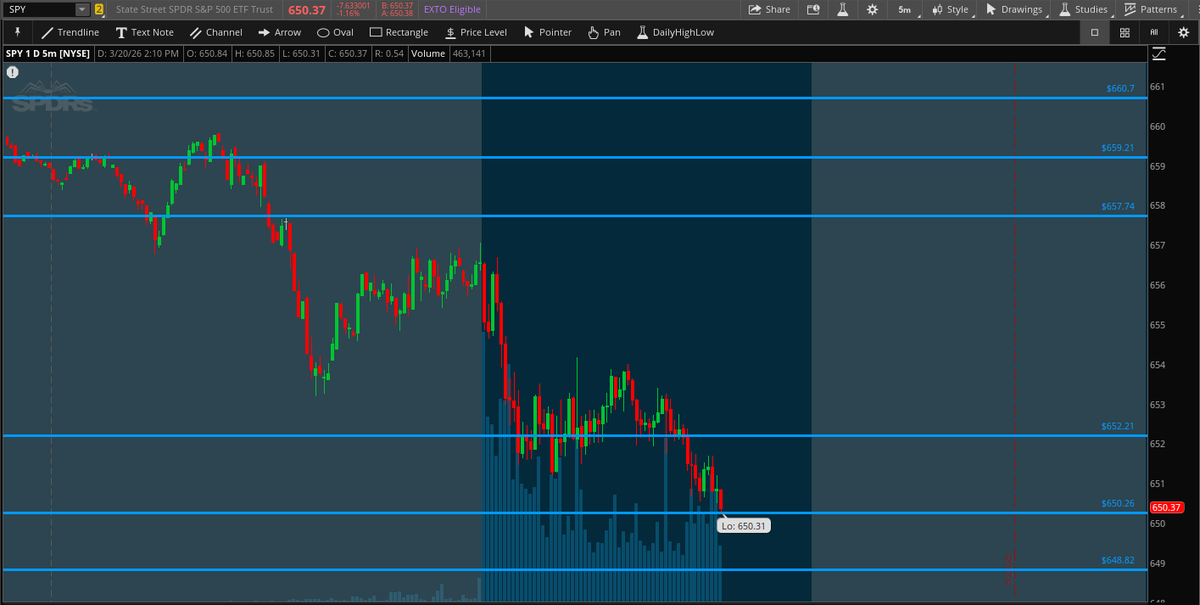
Task: Open the SPY symbol dropdown
Action: pyautogui.click(x=82, y=9)
